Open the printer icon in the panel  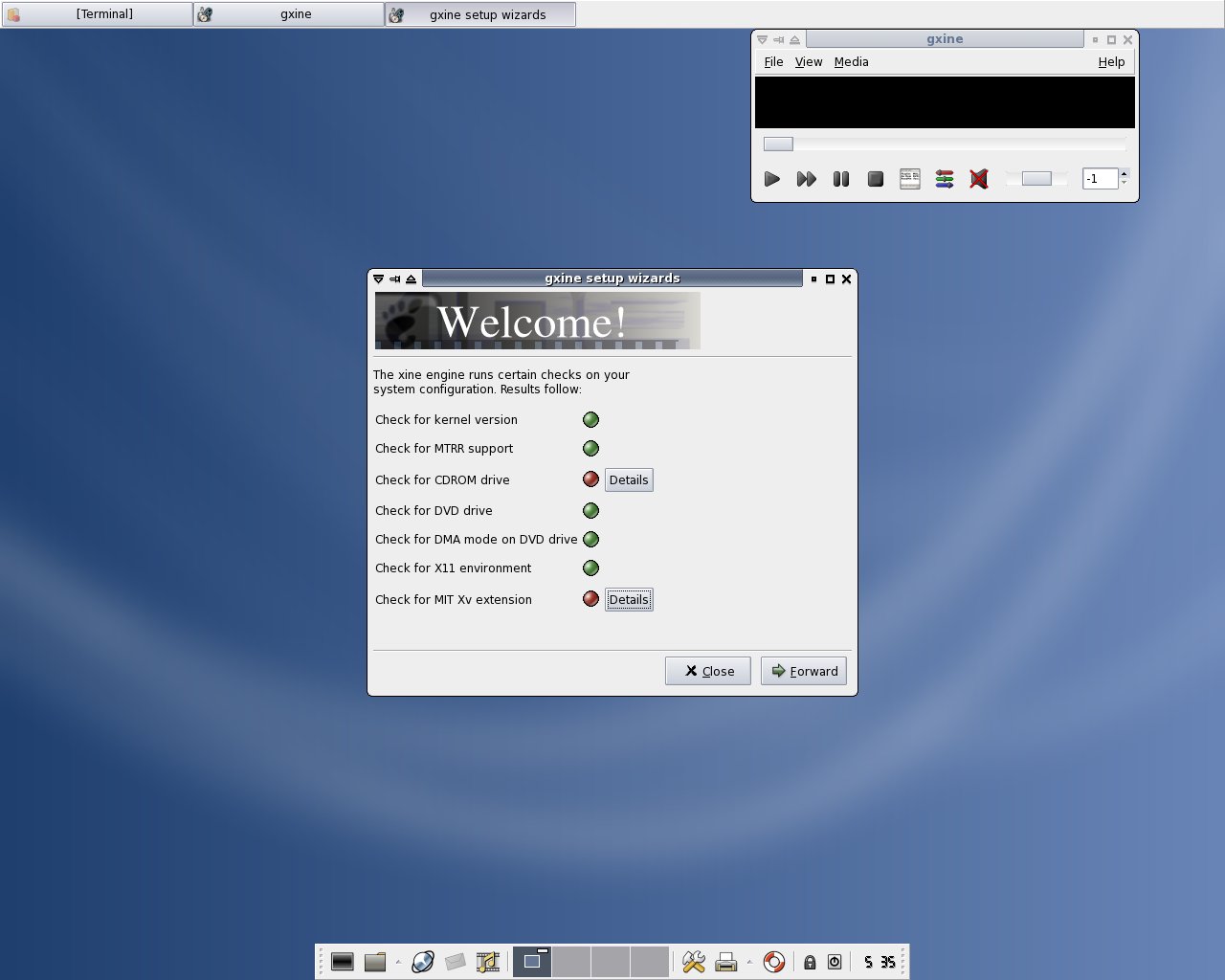pyautogui.click(x=726, y=962)
